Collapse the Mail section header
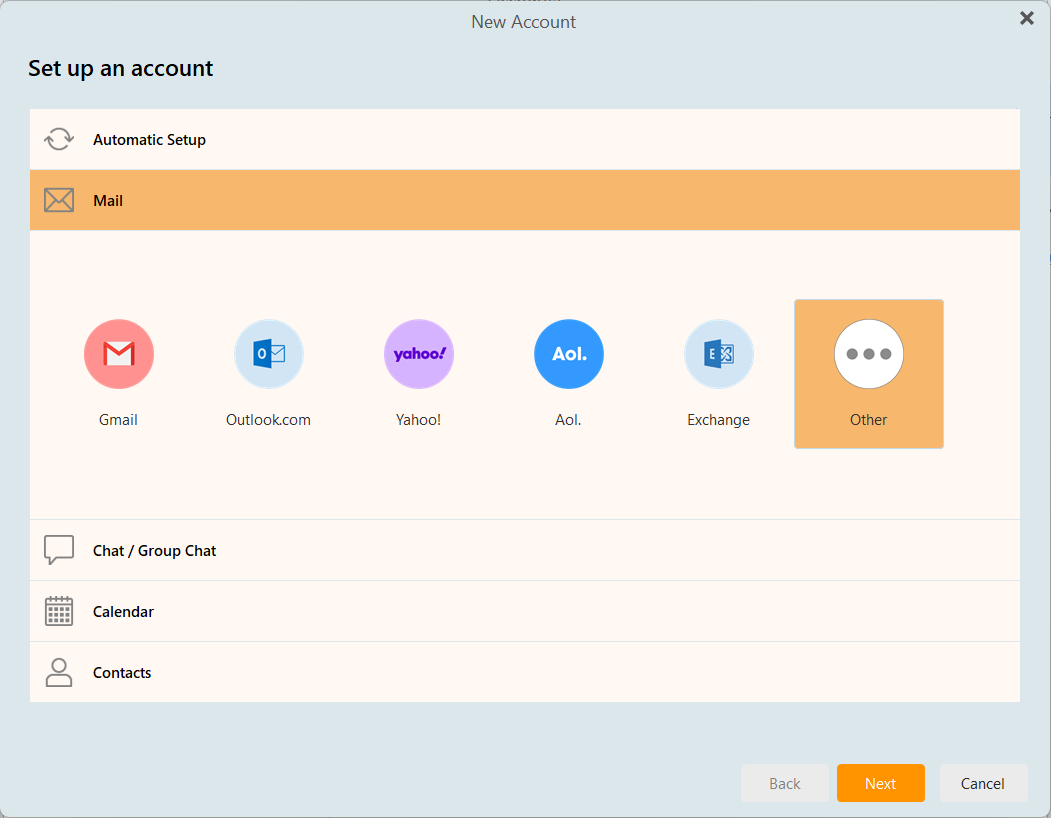Screen dimensions: 1051x818 coord(525,200)
